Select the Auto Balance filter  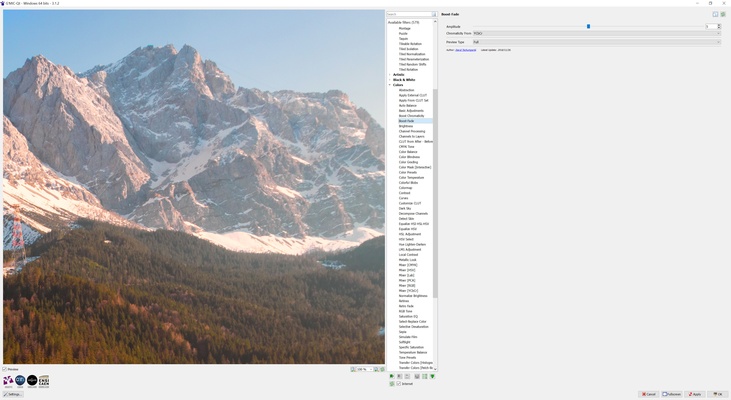[x=407, y=105]
